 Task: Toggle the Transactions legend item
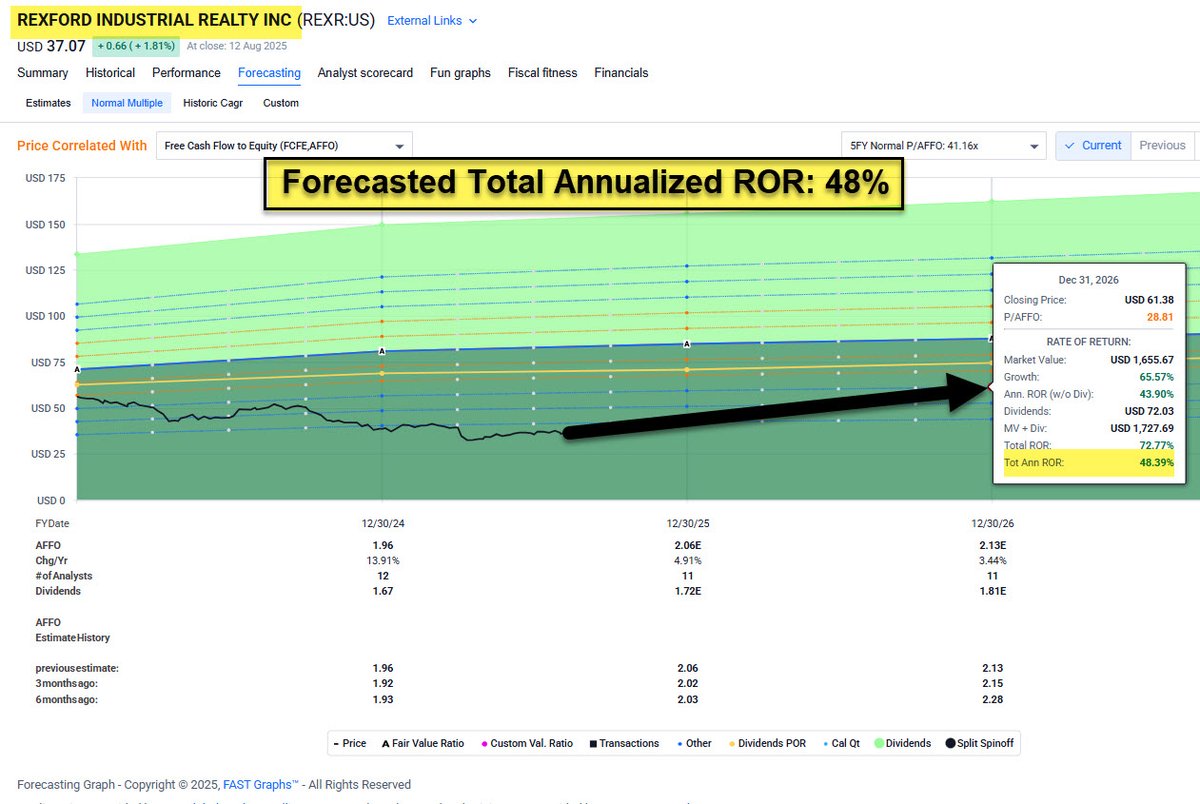[x=624, y=743]
